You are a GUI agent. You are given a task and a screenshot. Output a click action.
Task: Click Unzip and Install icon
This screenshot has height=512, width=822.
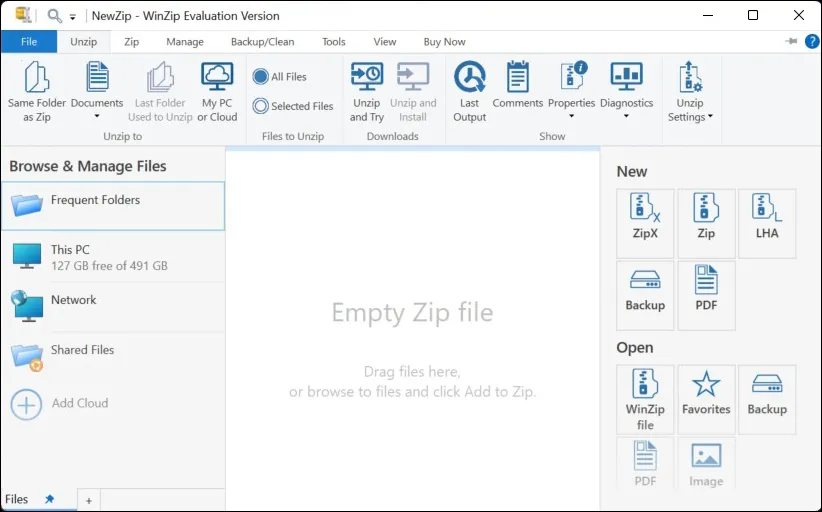(413, 77)
